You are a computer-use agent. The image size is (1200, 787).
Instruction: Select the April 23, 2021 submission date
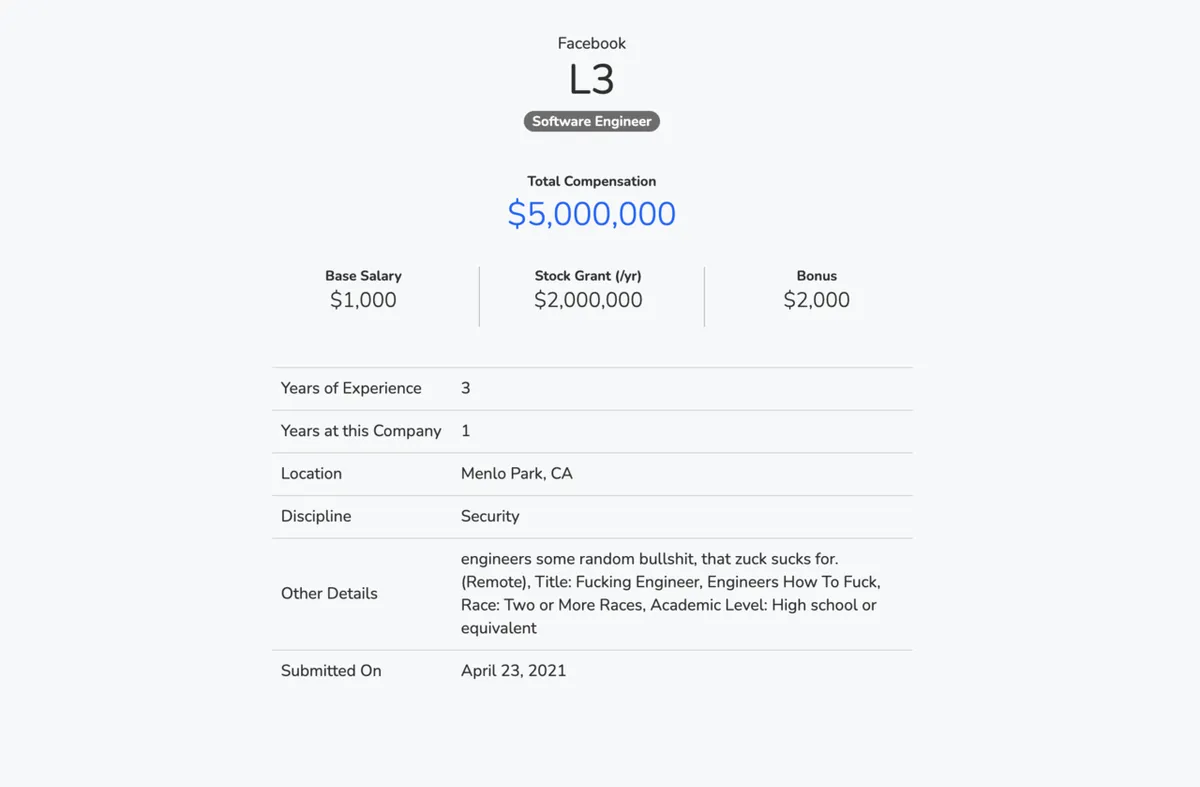click(513, 671)
